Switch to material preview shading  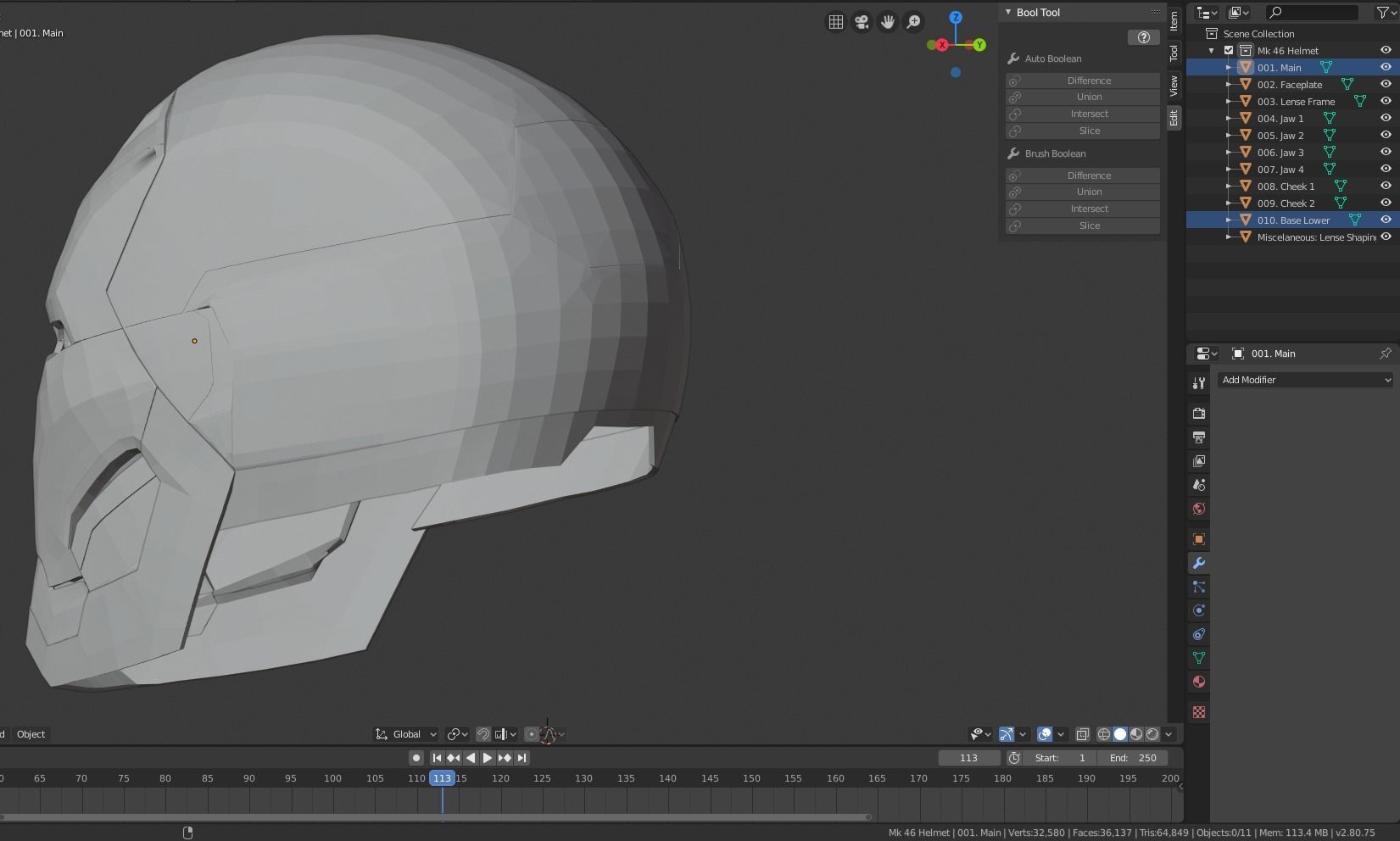pos(1136,734)
